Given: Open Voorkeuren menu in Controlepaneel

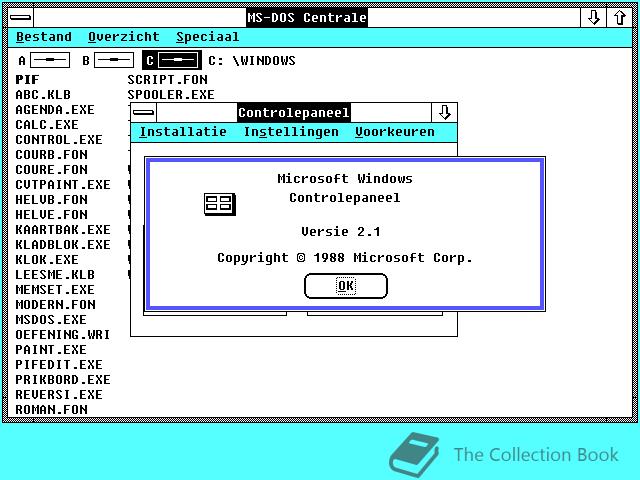Looking at the screenshot, I should 395,132.
